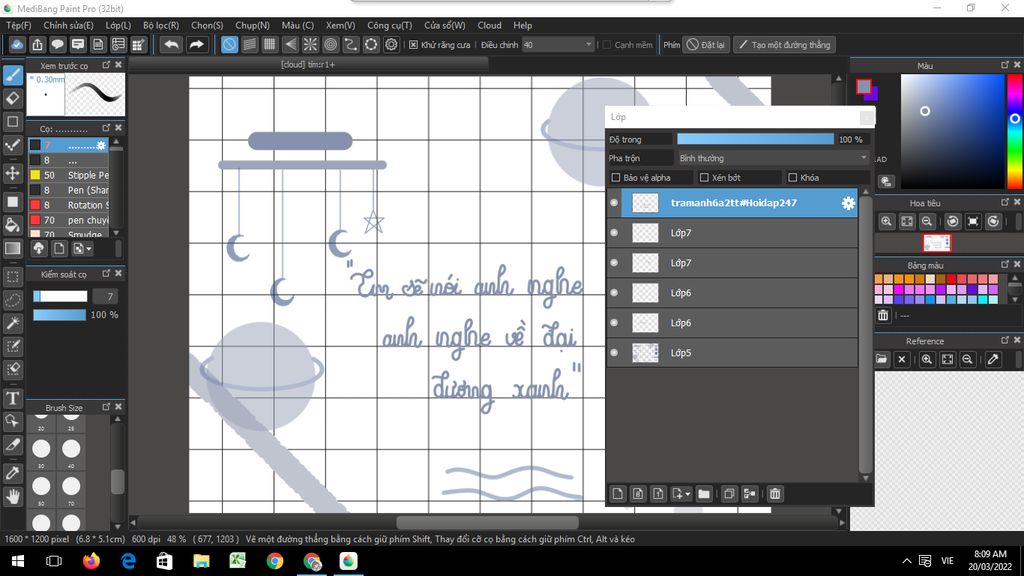
Task: Select the Eraser tool in left toolbar
Action: click(13, 98)
